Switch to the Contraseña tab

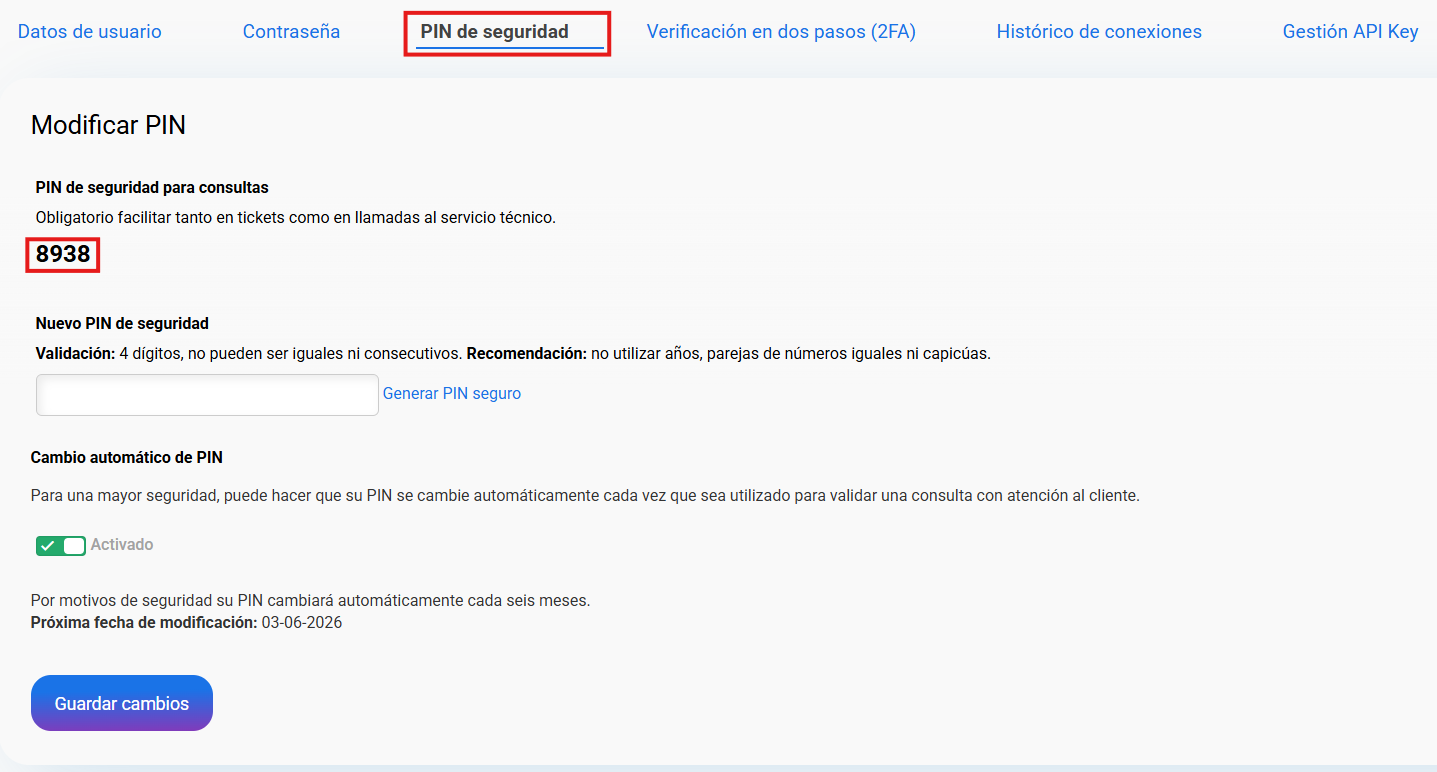(291, 32)
